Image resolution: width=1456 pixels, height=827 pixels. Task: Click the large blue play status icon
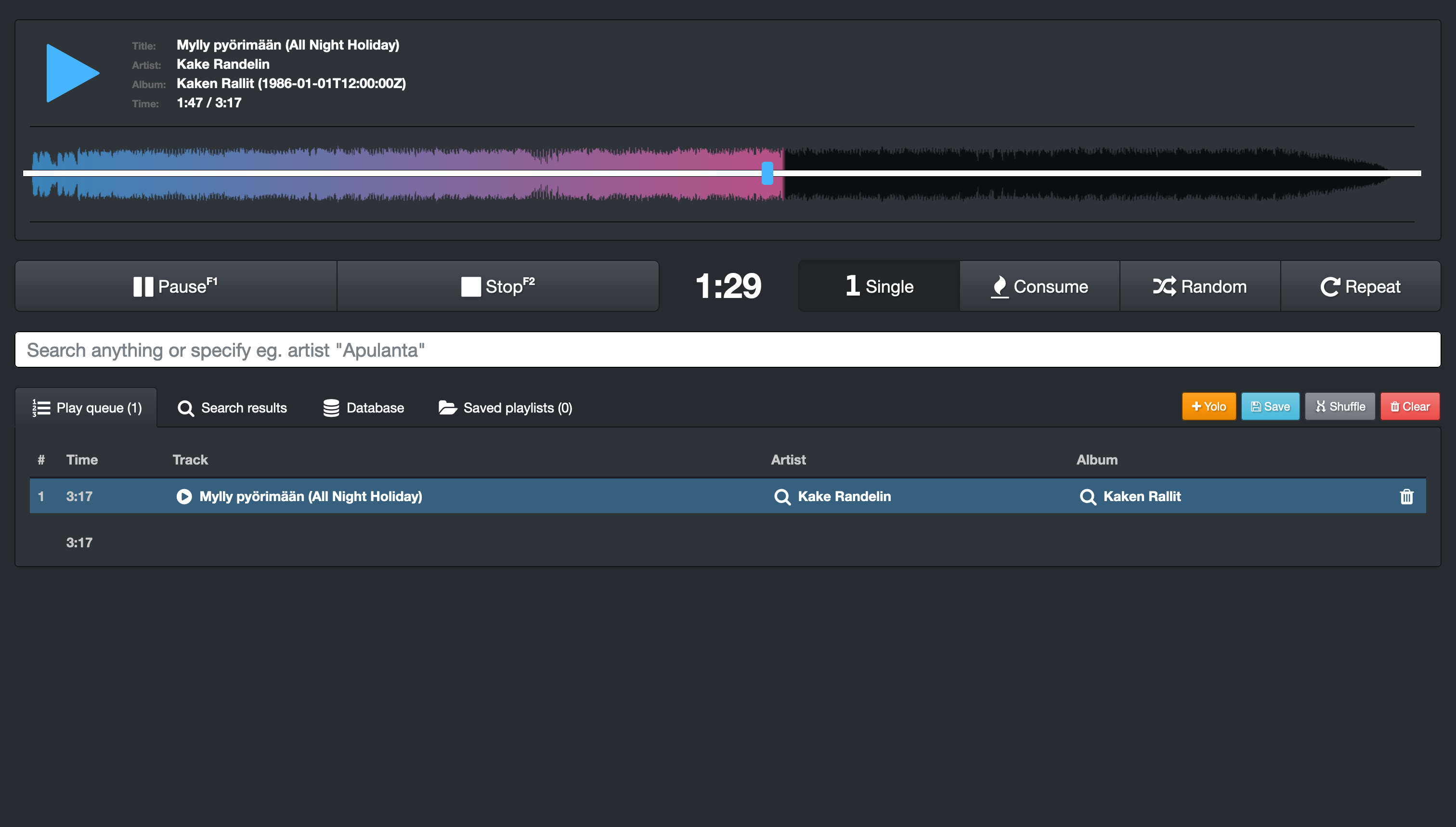pos(72,73)
